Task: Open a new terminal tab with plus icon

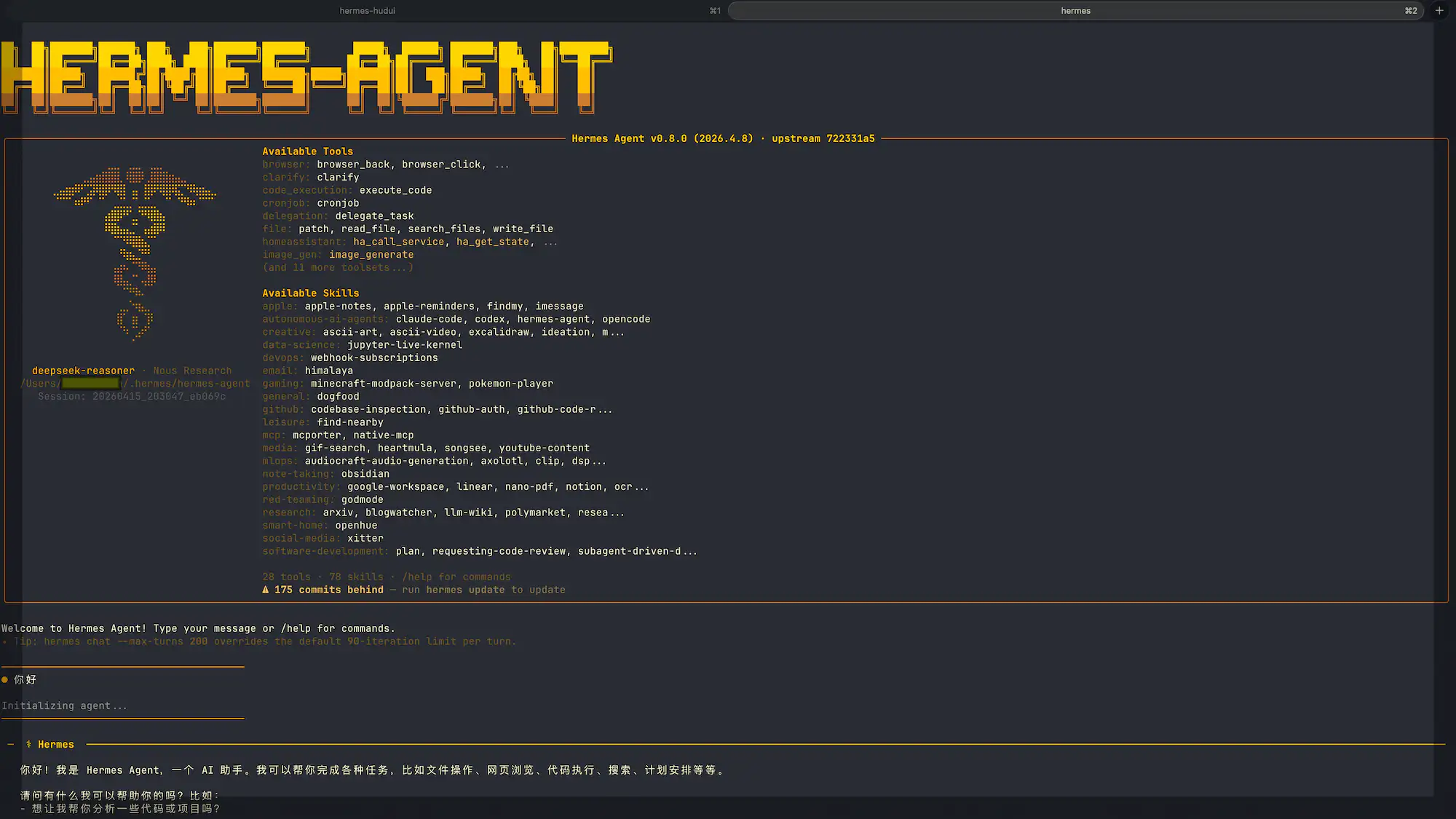Action: 1439,10
